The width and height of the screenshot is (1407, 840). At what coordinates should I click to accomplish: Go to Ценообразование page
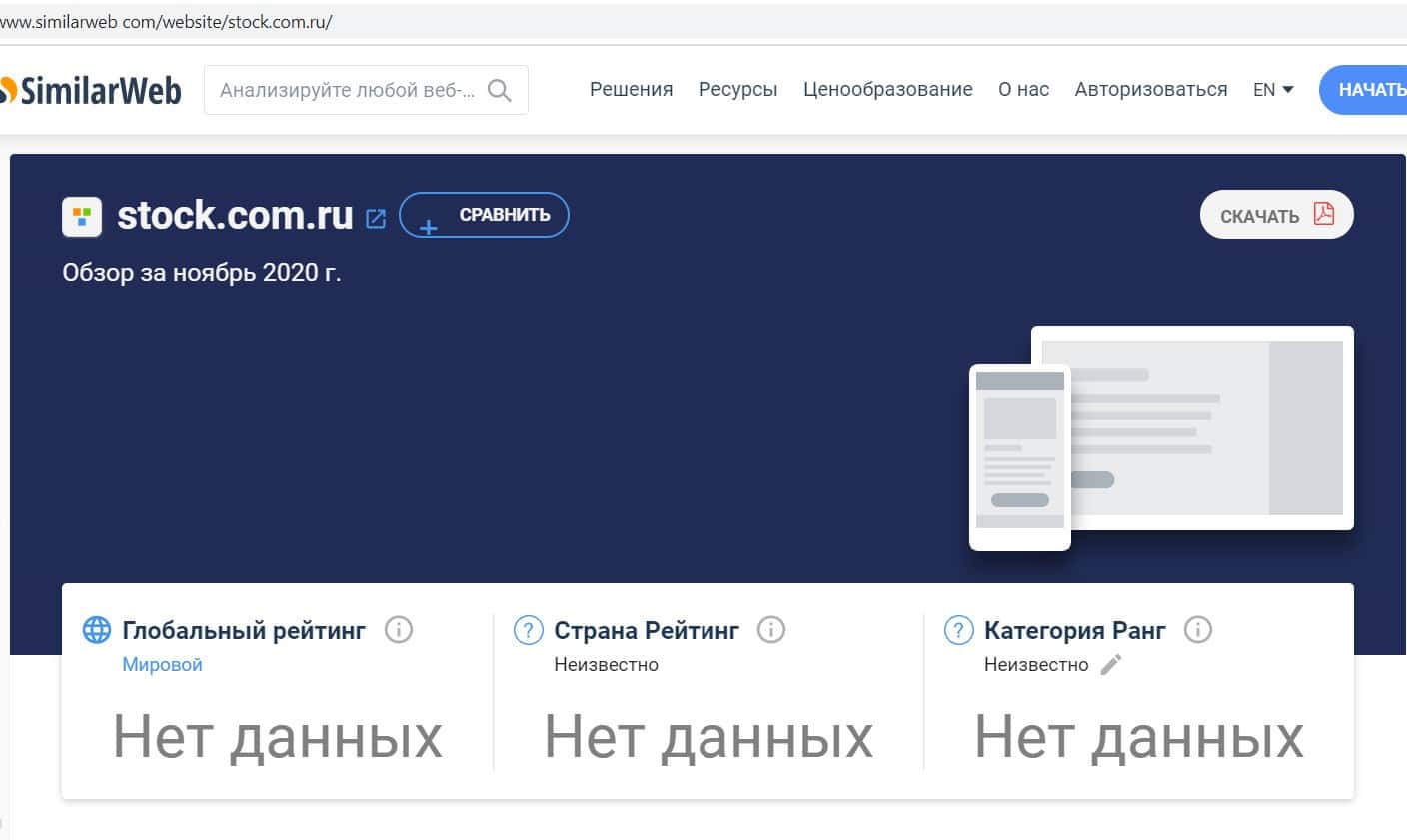887,90
